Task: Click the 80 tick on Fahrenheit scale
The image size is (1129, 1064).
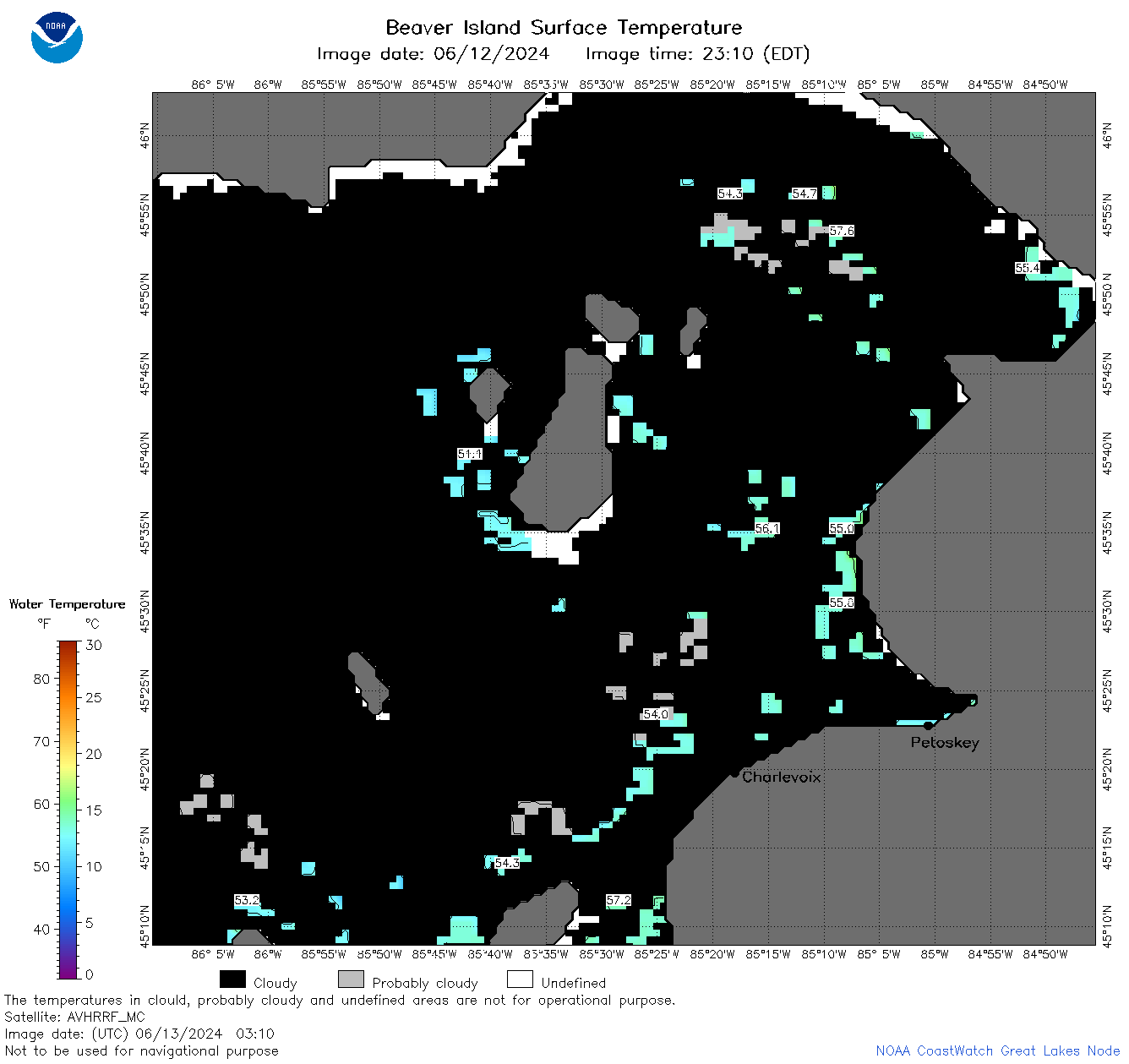Action: click(x=41, y=679)
